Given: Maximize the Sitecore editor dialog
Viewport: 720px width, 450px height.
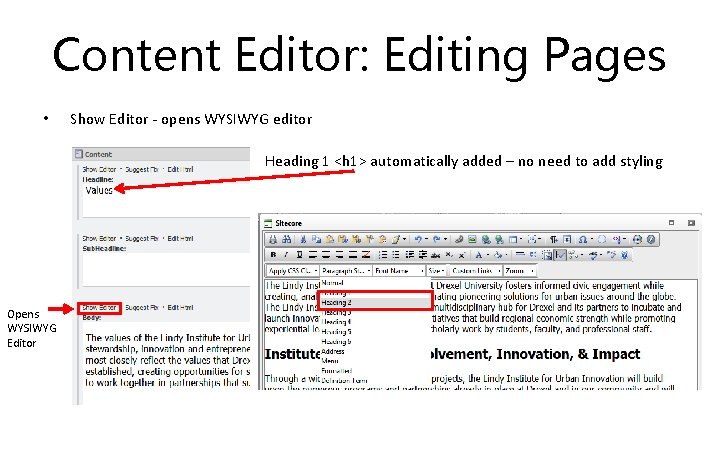Looking at the screenshot, I should click(671, 223).
